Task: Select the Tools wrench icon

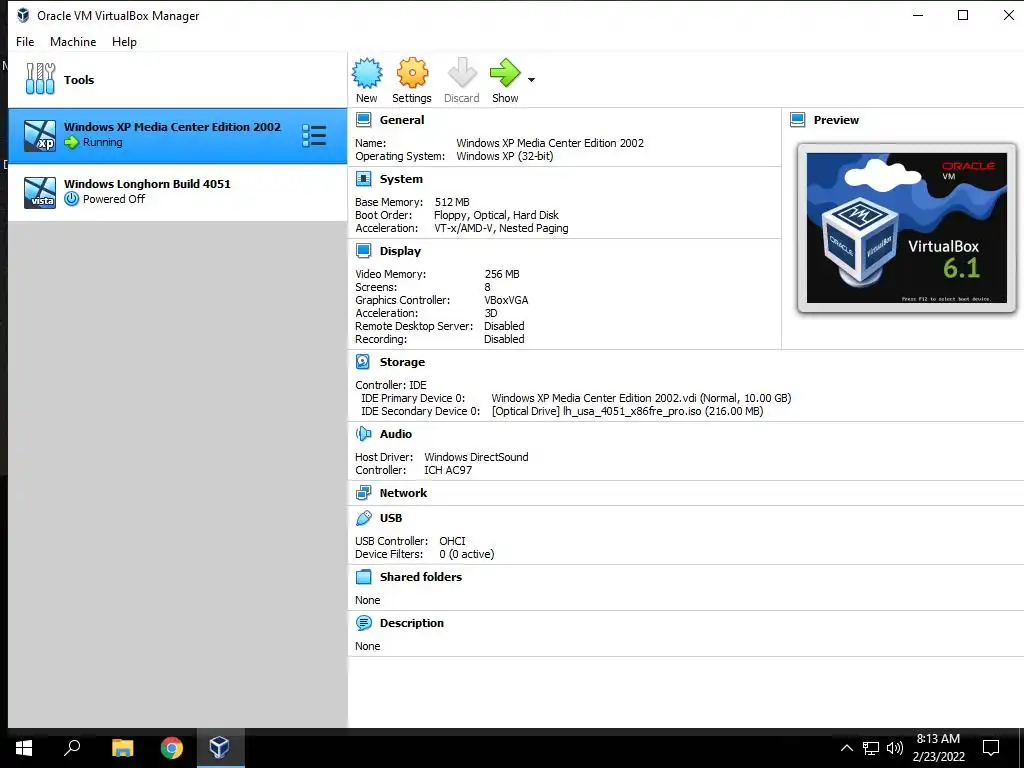Action: tap(40, 79)
